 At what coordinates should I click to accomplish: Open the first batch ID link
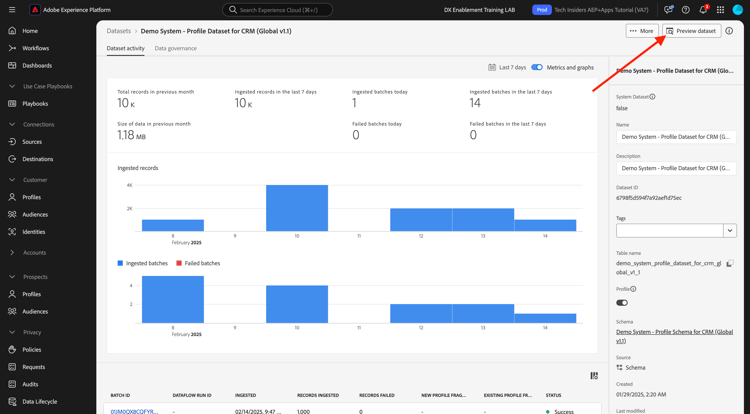click(x=134, y=411)
